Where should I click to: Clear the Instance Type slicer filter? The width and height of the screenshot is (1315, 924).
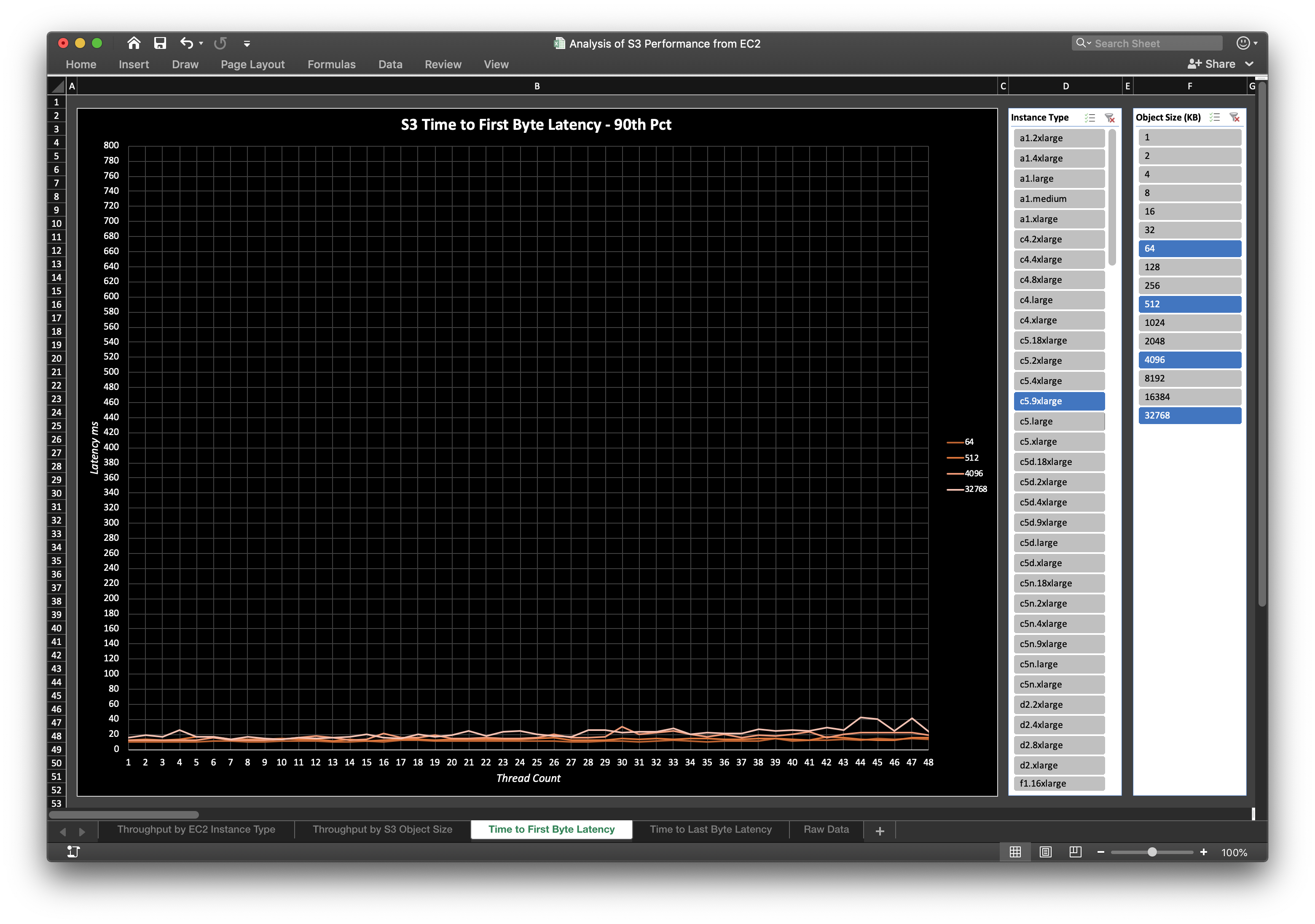click(x=1109, y=118)
